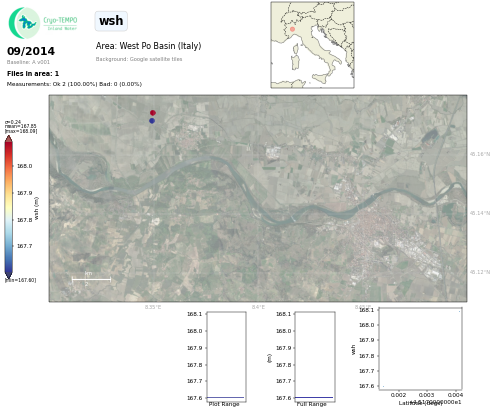
Task: Click the pink location marker on Italy inset
Action: click(292, 29)
